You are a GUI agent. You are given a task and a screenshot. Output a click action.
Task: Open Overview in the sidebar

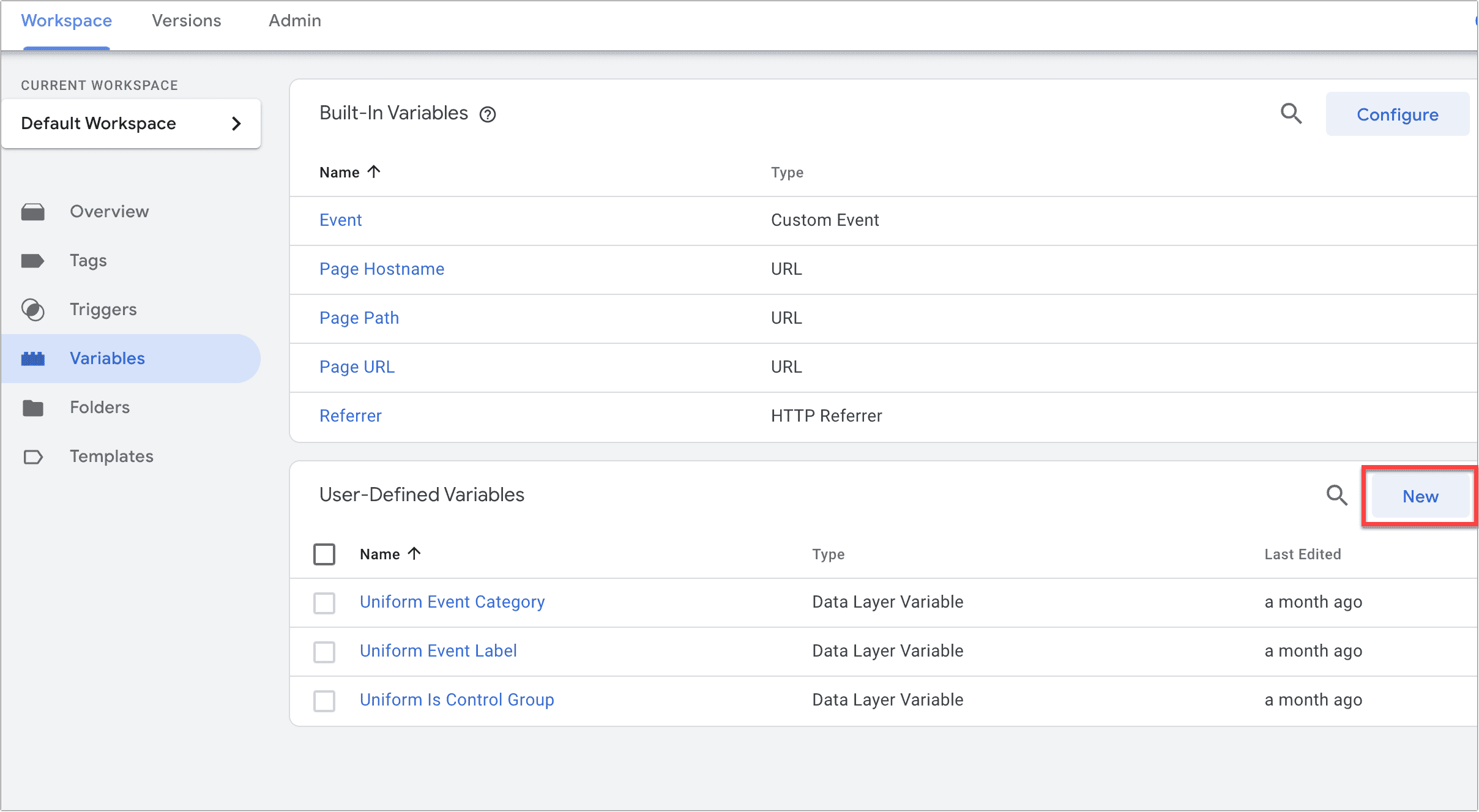click(110, 212)
